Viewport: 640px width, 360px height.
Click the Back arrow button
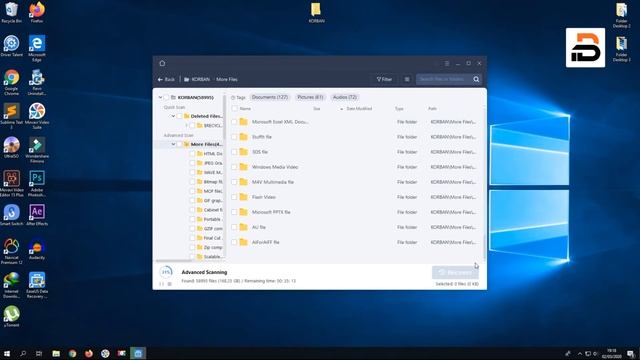click(166, 80)
